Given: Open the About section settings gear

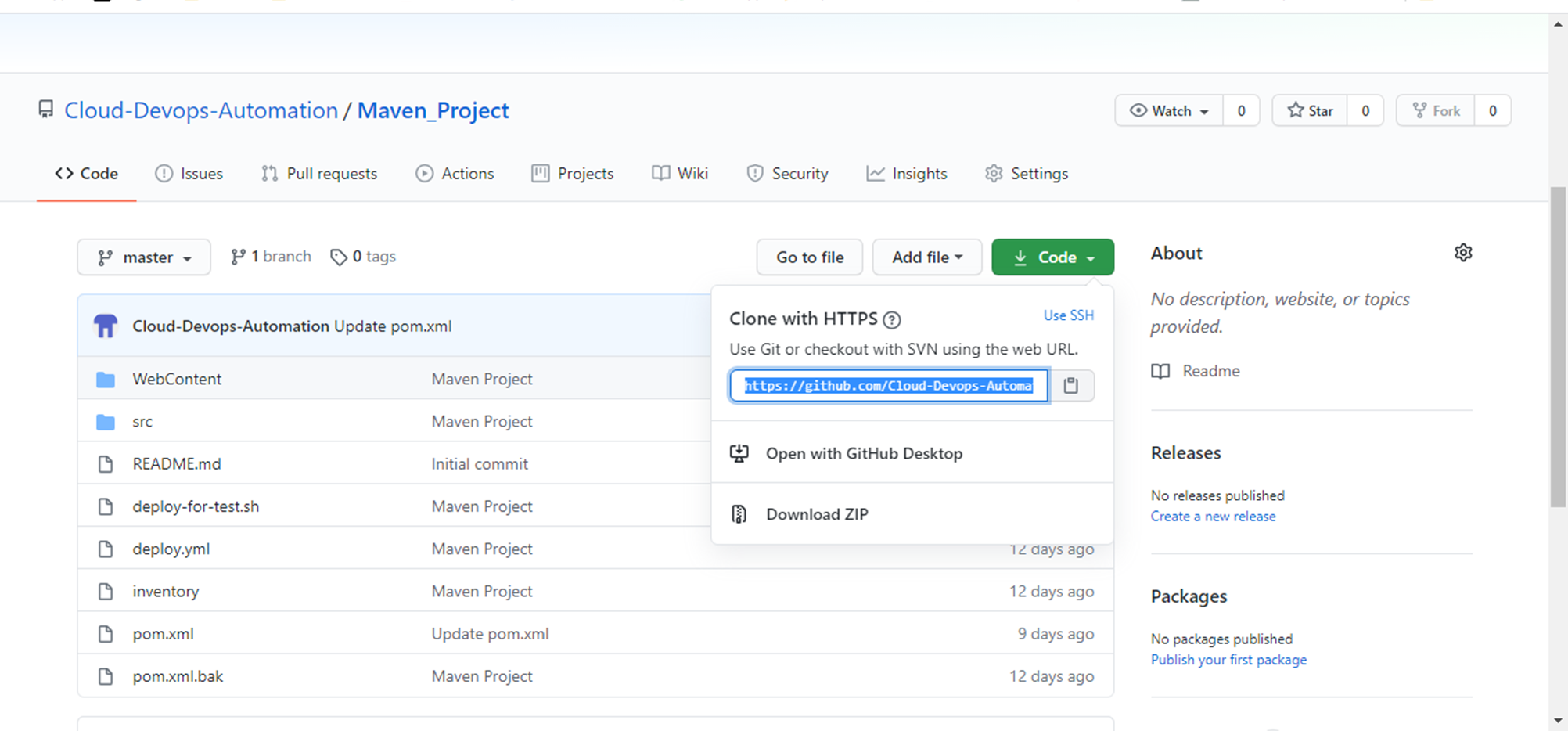Looking at the screenshot, I should pyautogui.click(x=1463, y=252).
